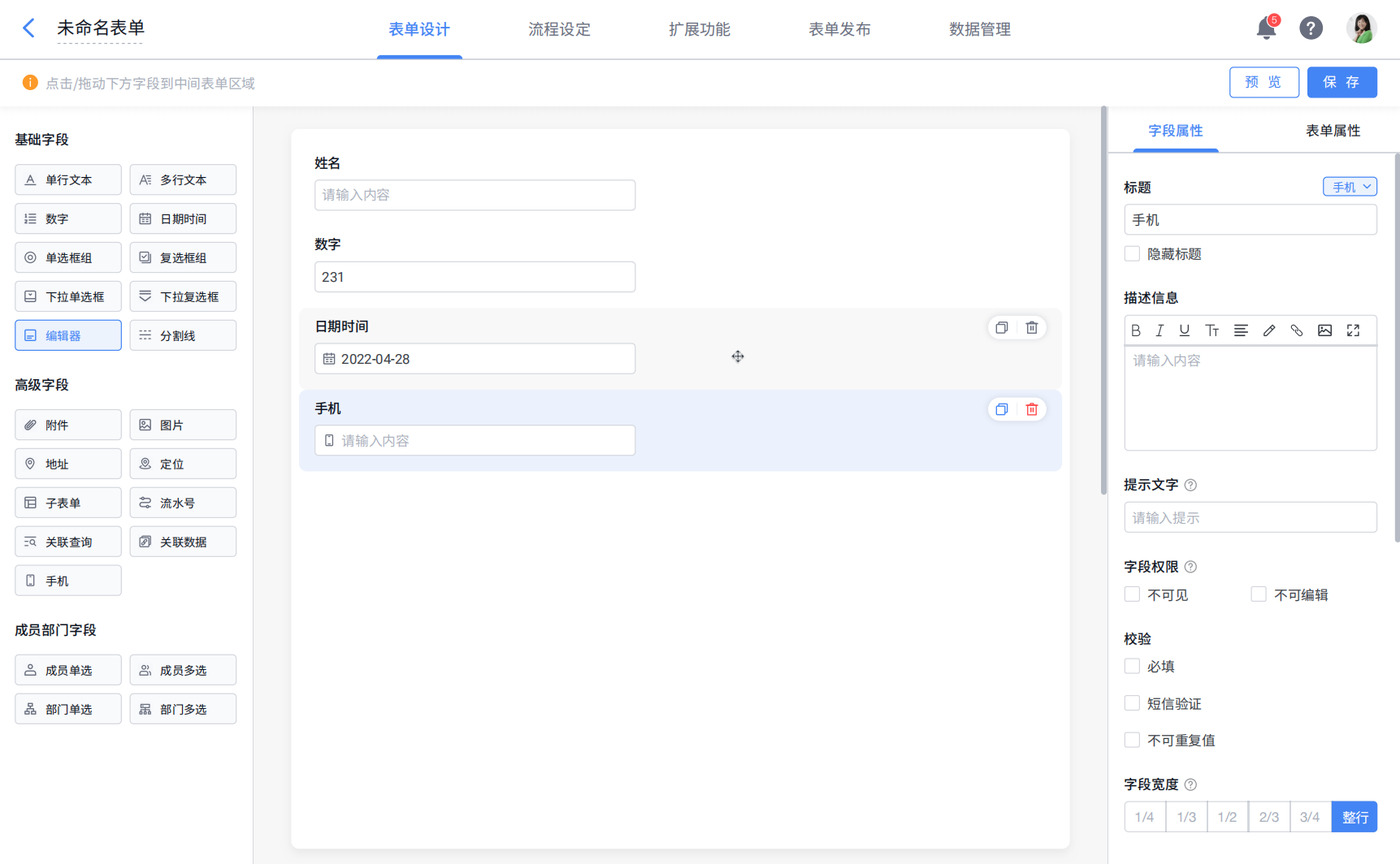This screenshot has height=864, width=1400.
Task: Open the user avatar menu
Action: click(x=1361, y=28)
